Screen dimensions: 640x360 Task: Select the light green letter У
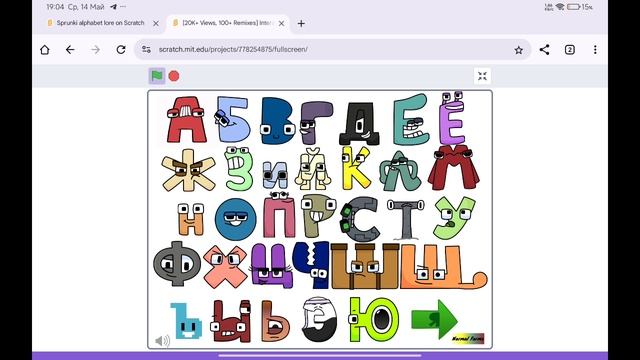(x=454, y=218)
